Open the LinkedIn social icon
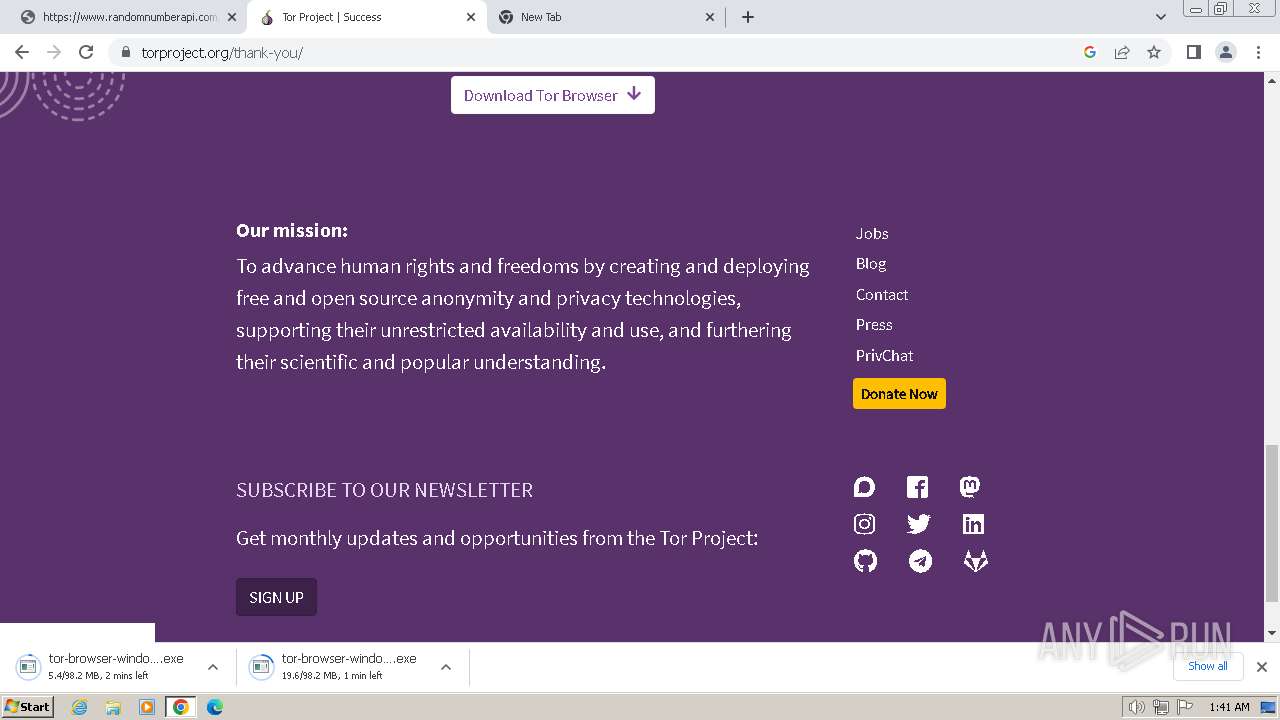This screenshot has height=720, width=1280. point(973,524)
